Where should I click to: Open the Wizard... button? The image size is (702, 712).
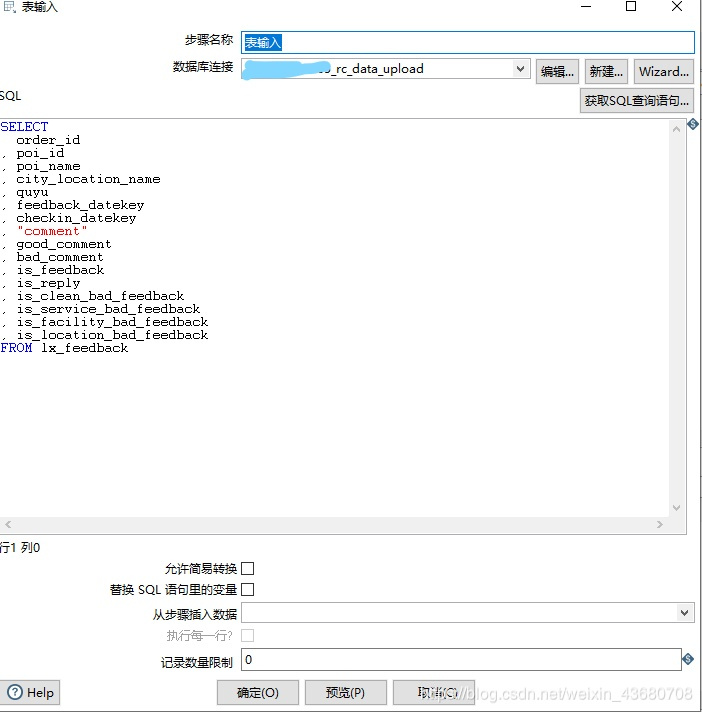664,72
